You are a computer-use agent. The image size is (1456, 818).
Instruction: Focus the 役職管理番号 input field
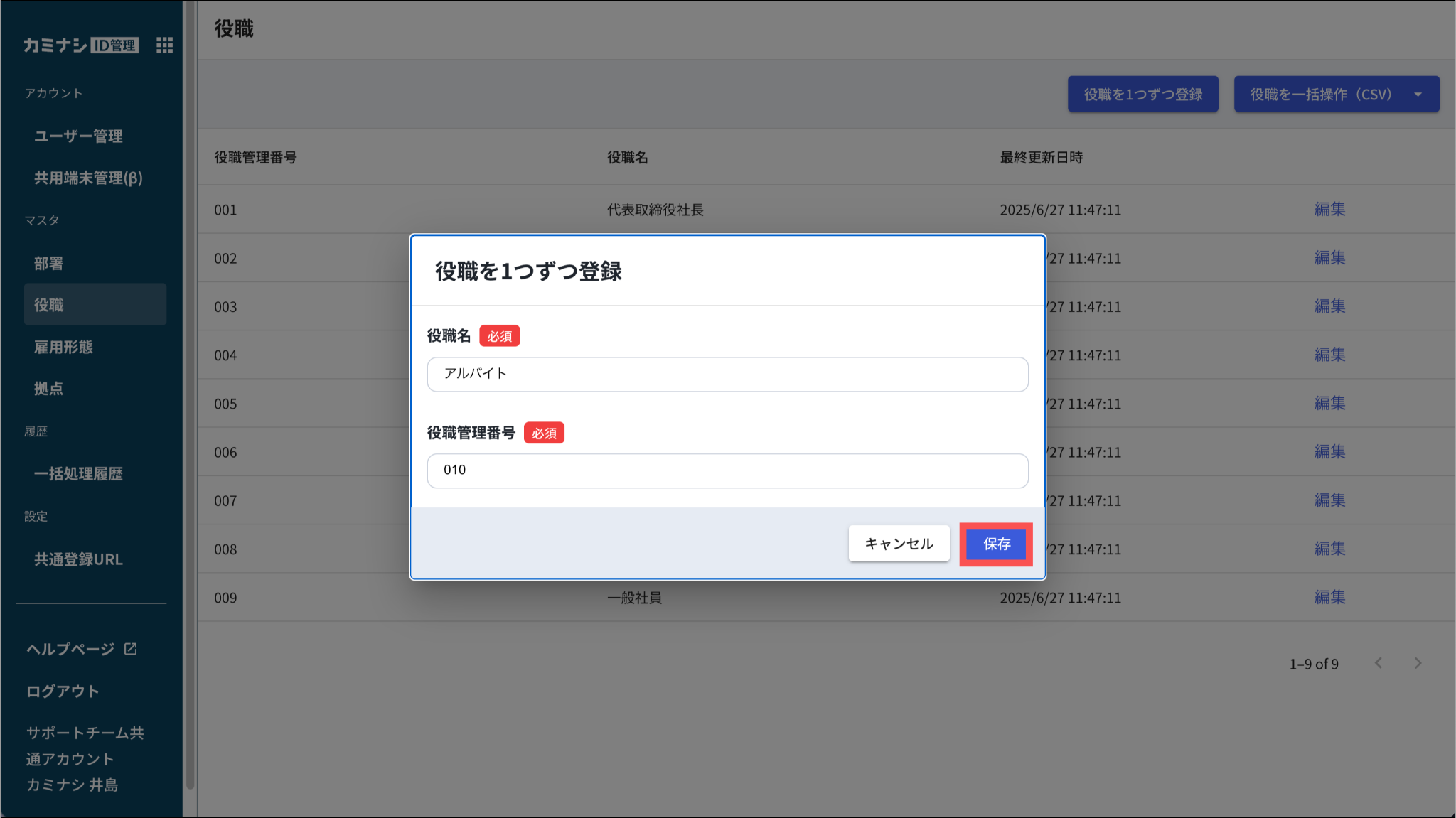[727, 470]
